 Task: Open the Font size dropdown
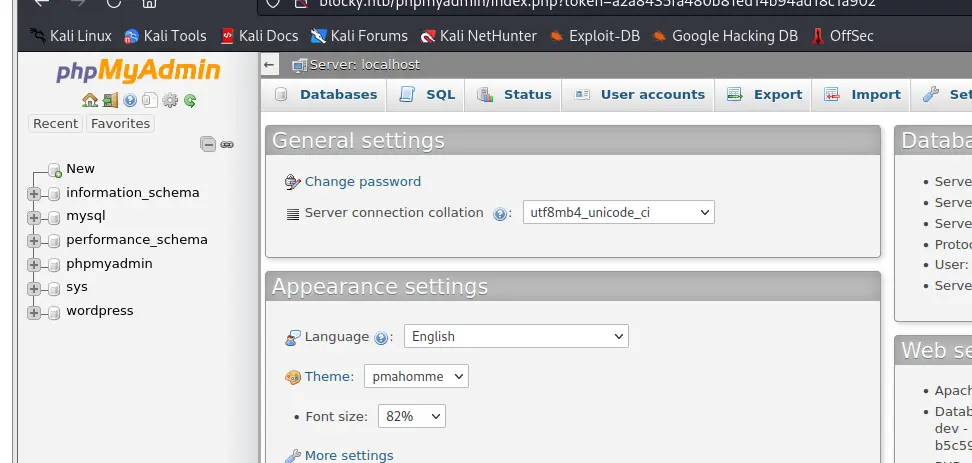coord(411,417)
